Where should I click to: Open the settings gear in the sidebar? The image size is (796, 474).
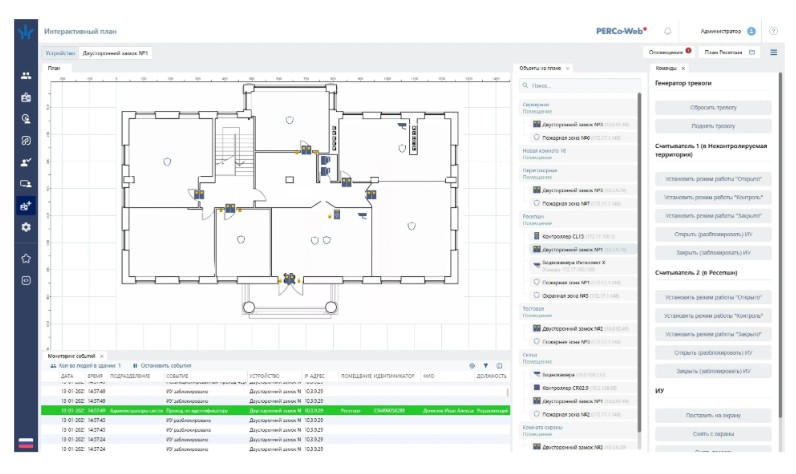tap(26, 227)
